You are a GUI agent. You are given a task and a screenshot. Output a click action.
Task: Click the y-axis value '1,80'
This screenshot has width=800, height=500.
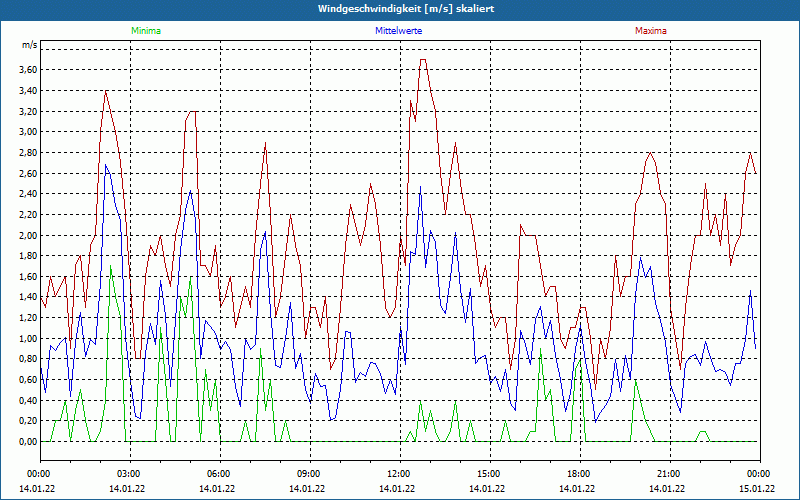(x=28, y=256)
